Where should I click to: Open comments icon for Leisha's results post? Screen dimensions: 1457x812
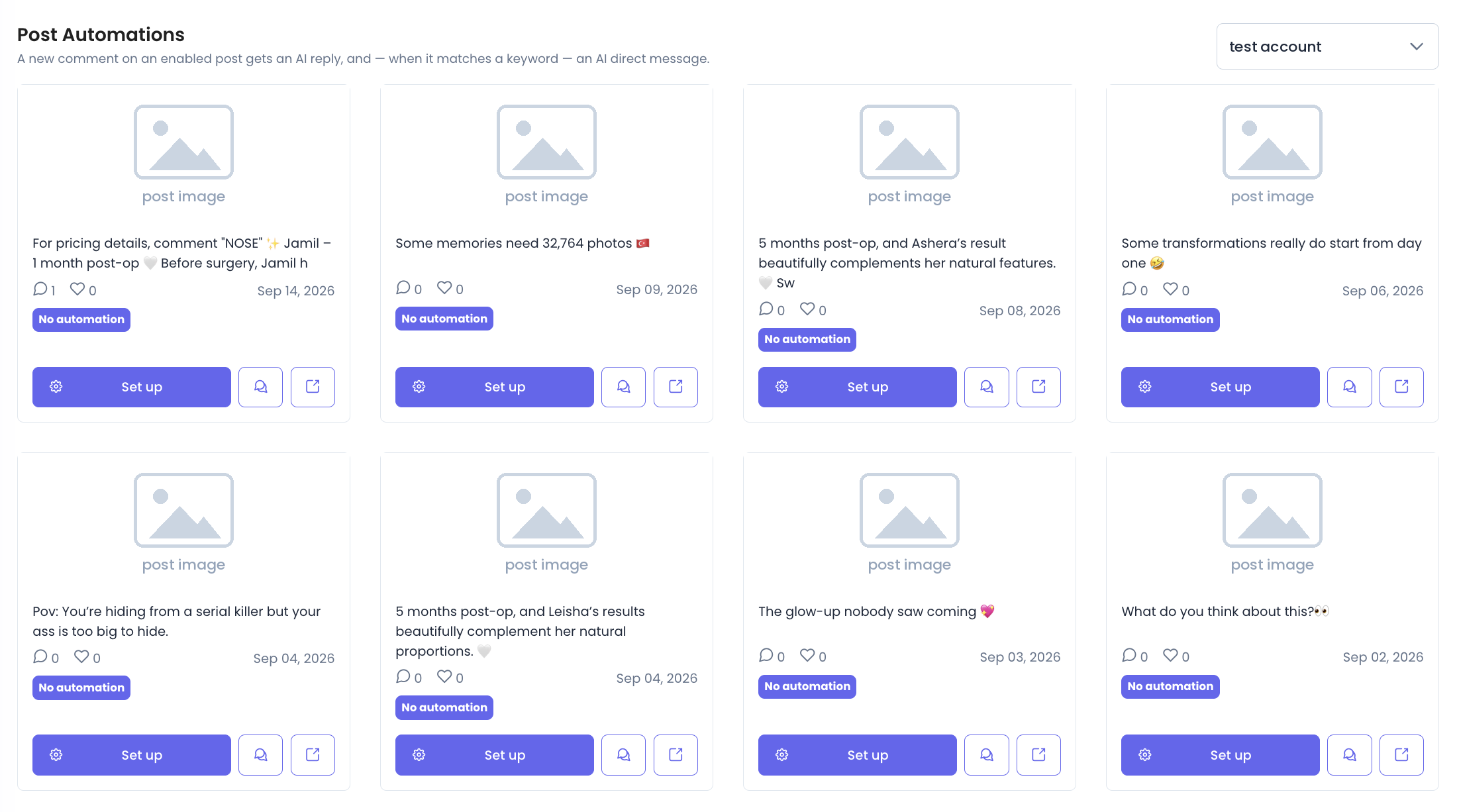(x=623, y=755)
